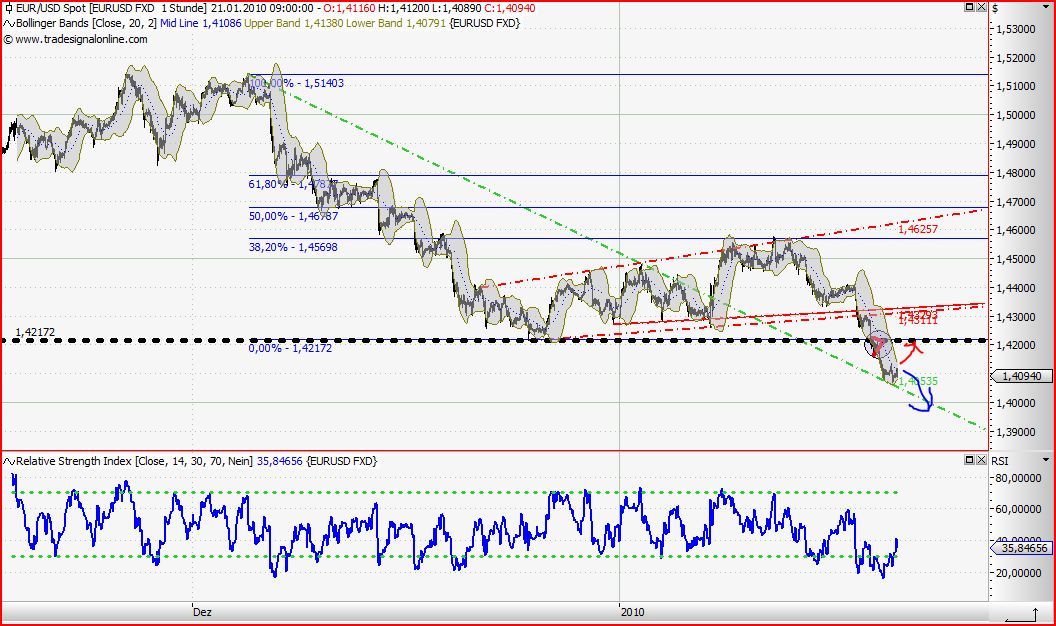Open the RSI scale dropdown arrow

point(1045,460)
